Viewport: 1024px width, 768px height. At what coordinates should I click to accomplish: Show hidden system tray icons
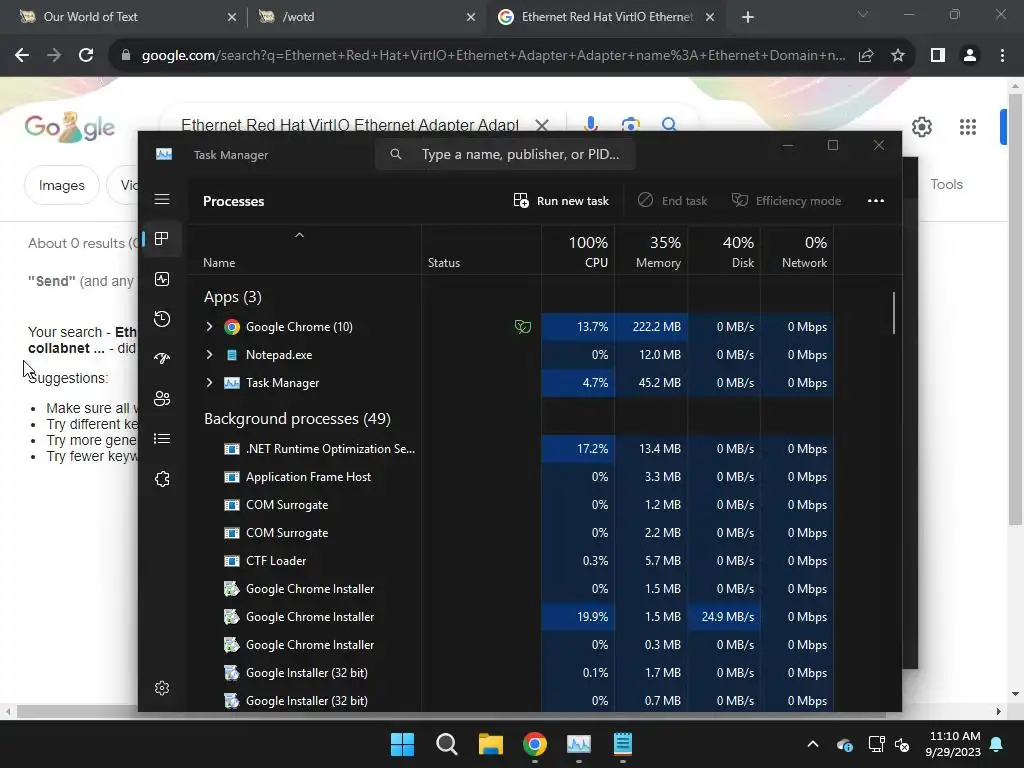(813, 744)
